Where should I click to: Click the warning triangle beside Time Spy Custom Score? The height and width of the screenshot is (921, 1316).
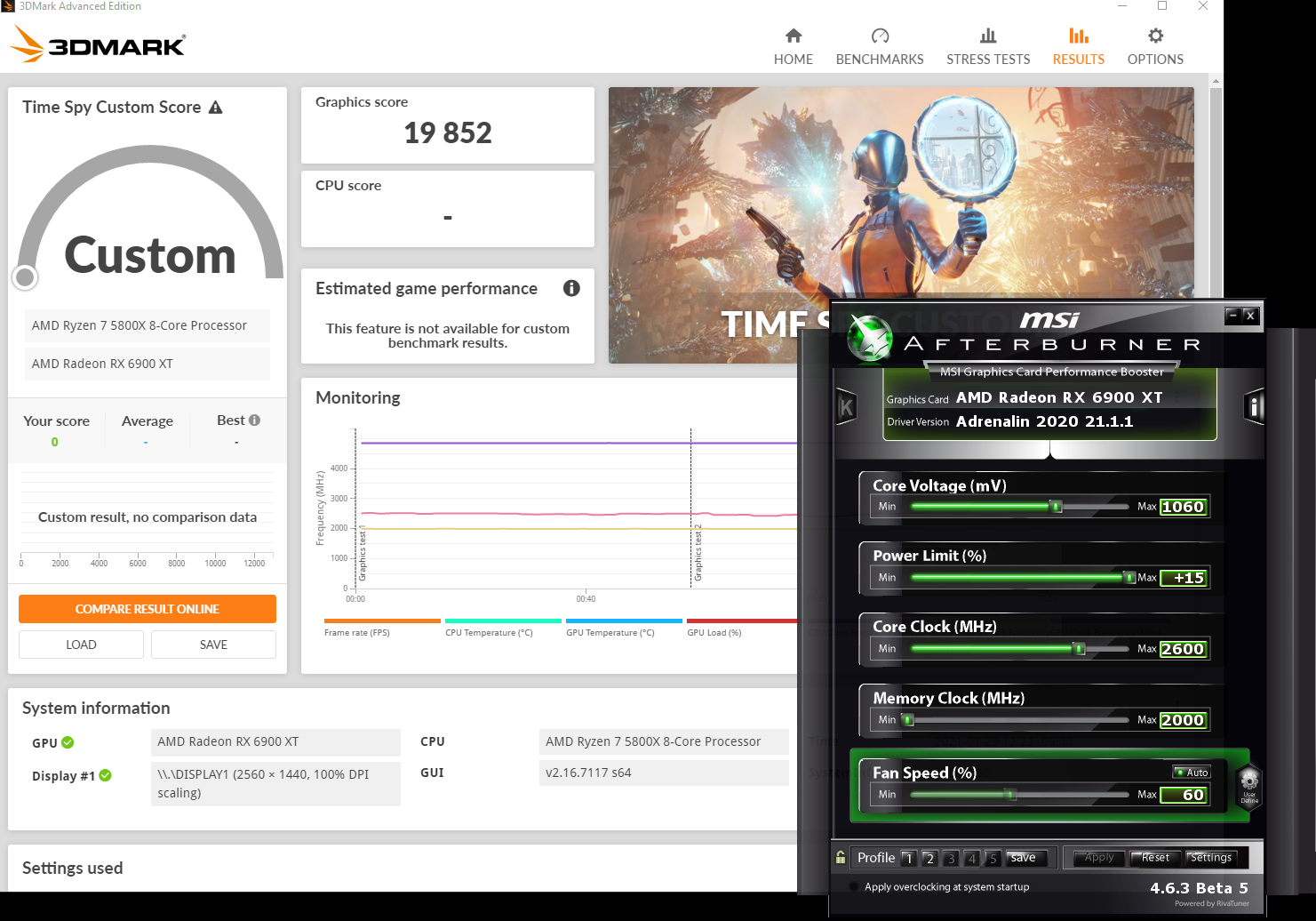pos(215,107)
